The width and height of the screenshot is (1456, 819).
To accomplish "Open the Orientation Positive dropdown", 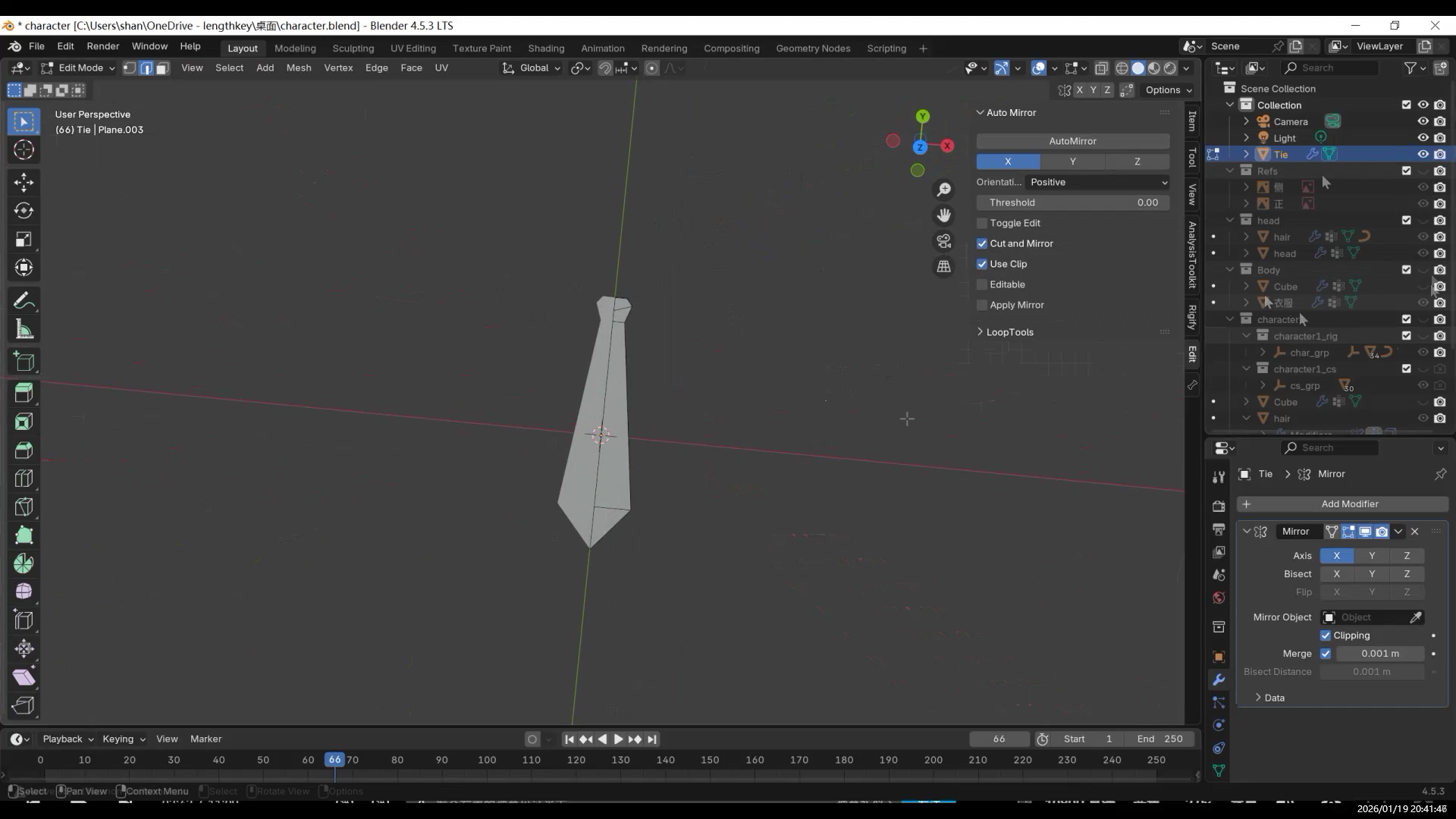I will pos(1097,182).
